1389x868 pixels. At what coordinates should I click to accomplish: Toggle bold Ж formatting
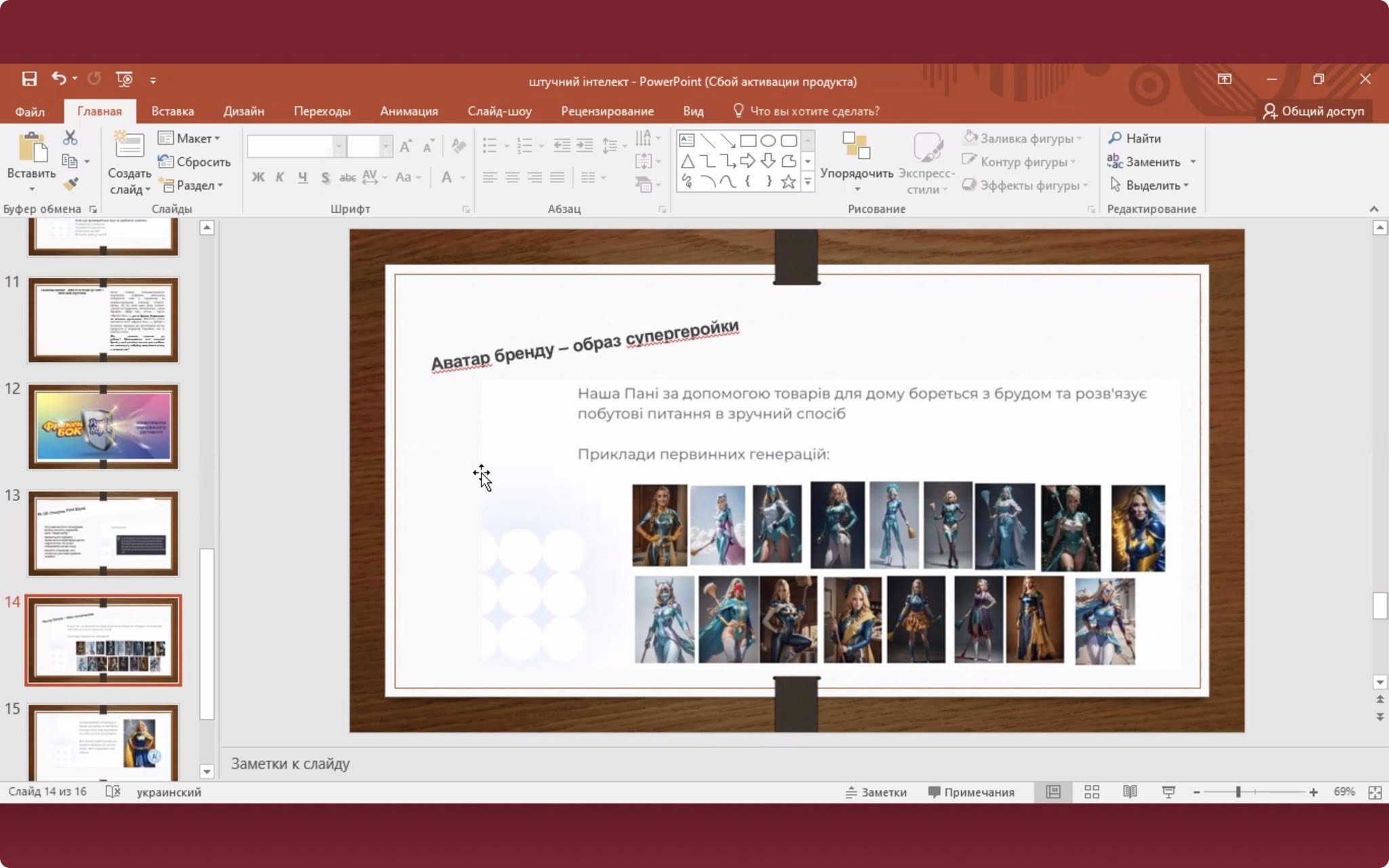pos(258,178)
